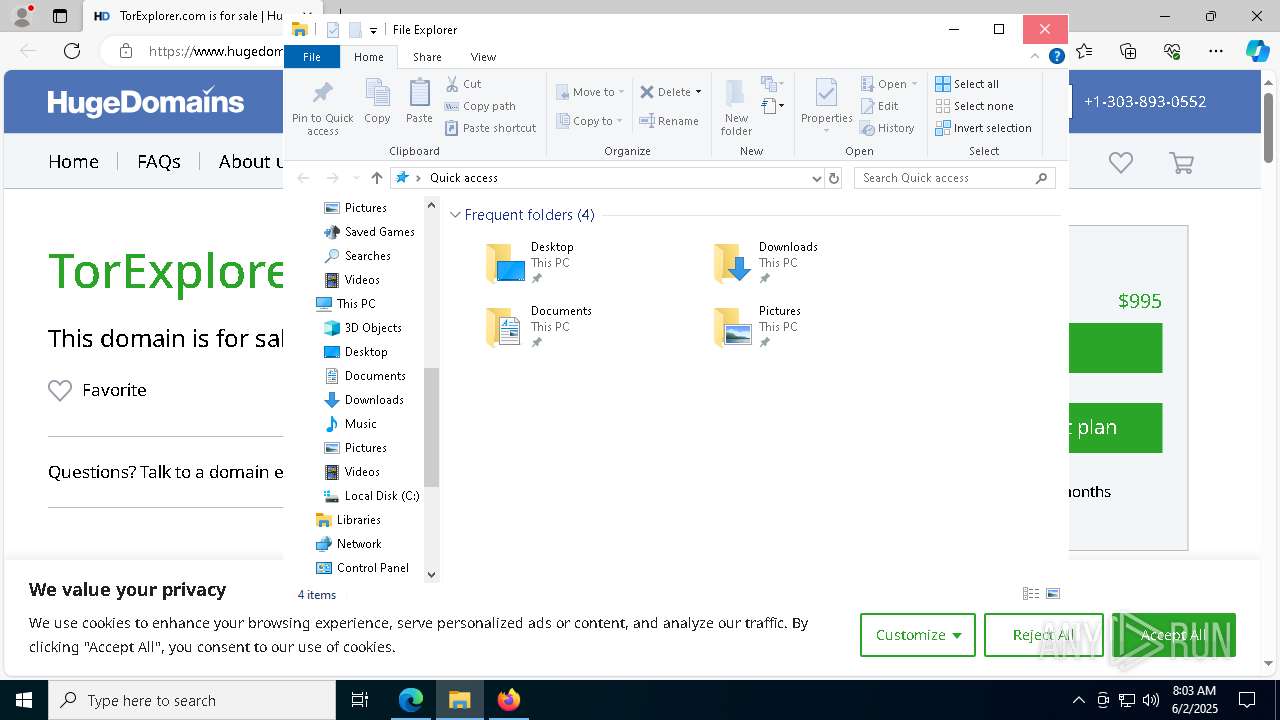The image size is (1280, 720).
Task: Open the Recent locations dropdown
Action: (356, 178)
